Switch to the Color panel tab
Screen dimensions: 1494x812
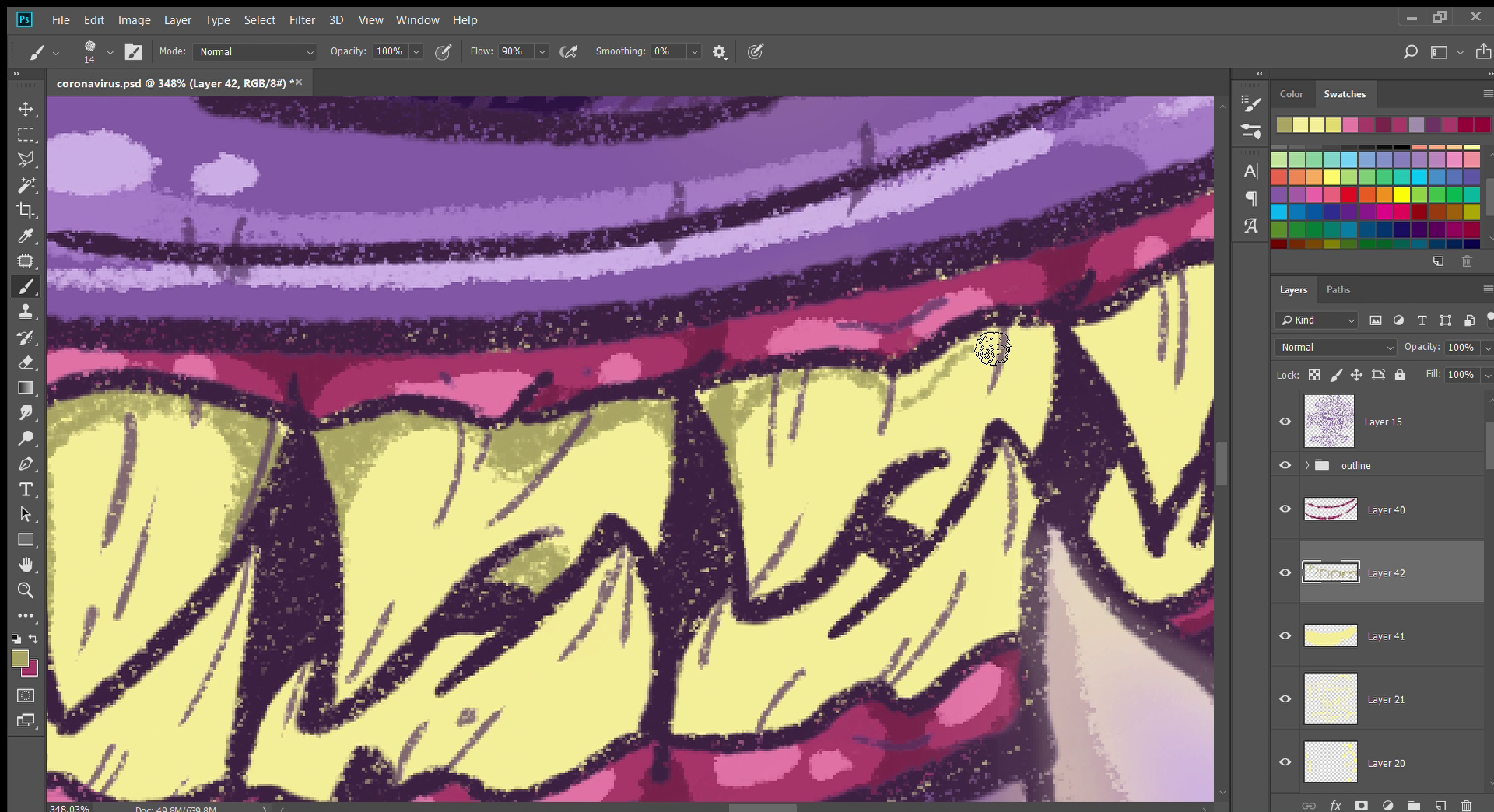pos(1291,94)
